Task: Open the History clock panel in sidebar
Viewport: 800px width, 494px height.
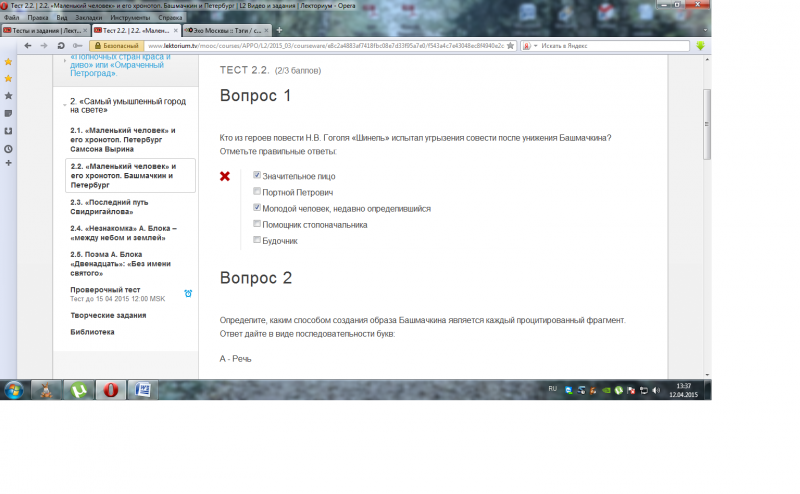Action: tap(8, 148)
